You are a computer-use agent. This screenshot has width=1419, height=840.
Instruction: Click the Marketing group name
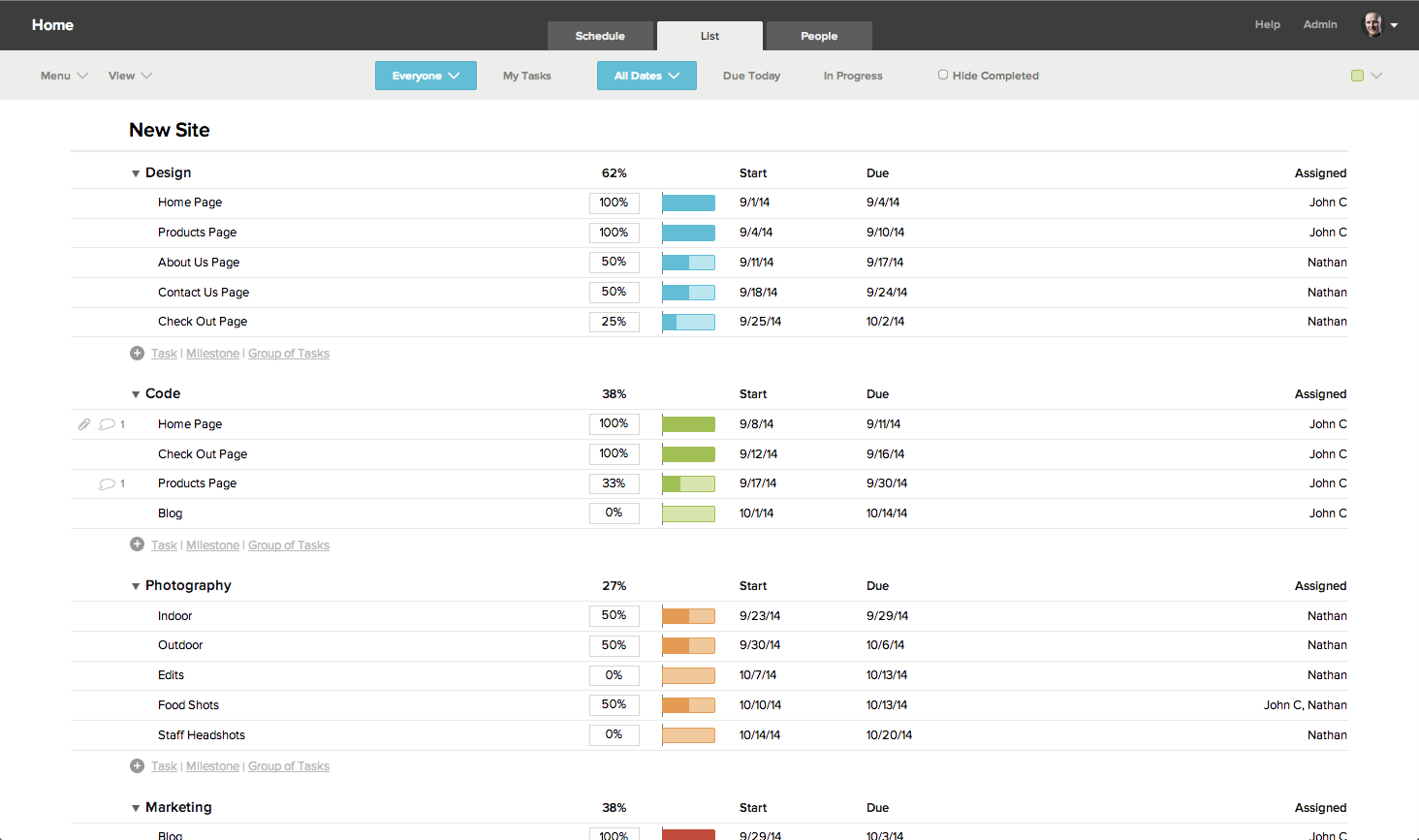[178, 808]
